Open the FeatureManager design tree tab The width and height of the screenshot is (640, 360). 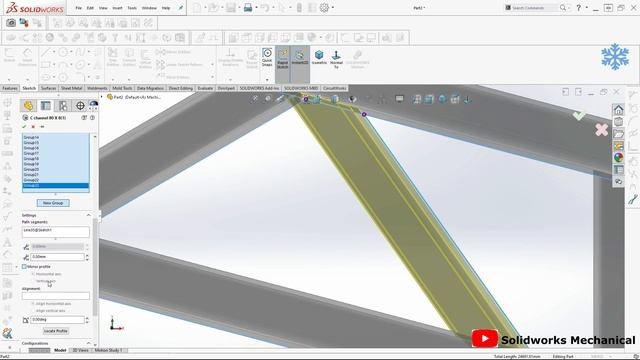[x=28, y=106]
